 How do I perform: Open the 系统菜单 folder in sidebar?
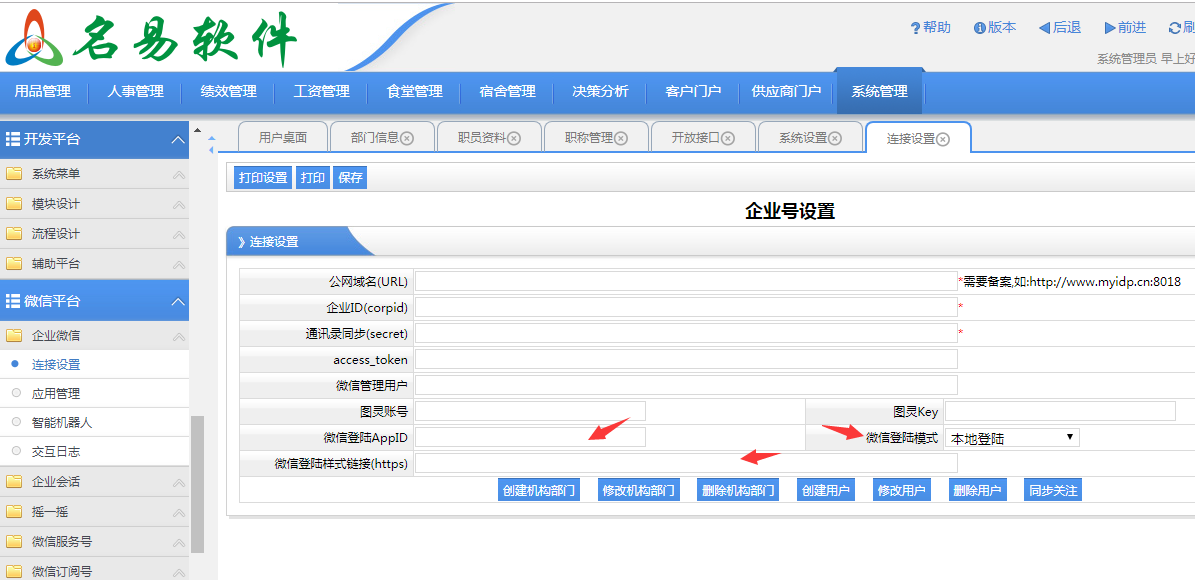56,174
